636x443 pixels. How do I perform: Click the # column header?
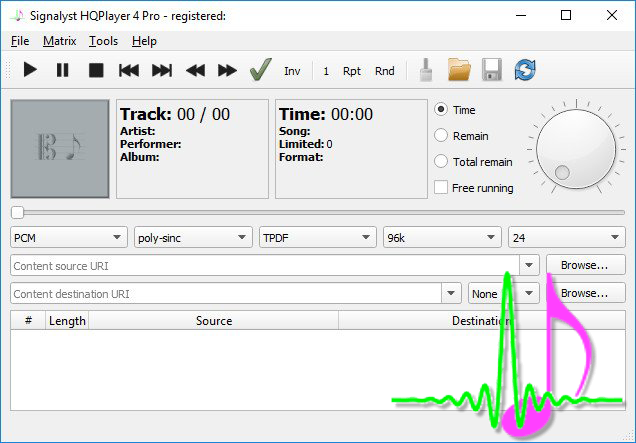[x=28, y=320]
